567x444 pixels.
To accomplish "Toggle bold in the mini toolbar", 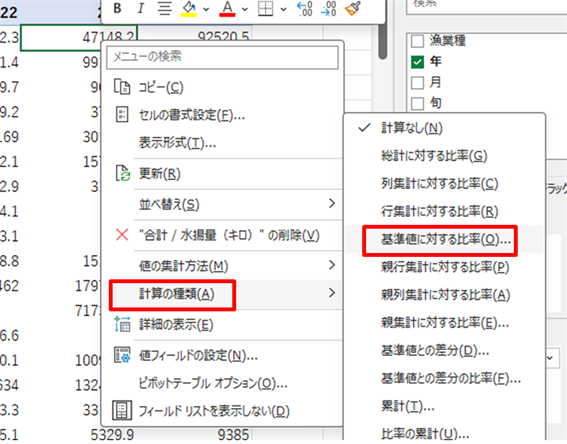I will 117,8.
